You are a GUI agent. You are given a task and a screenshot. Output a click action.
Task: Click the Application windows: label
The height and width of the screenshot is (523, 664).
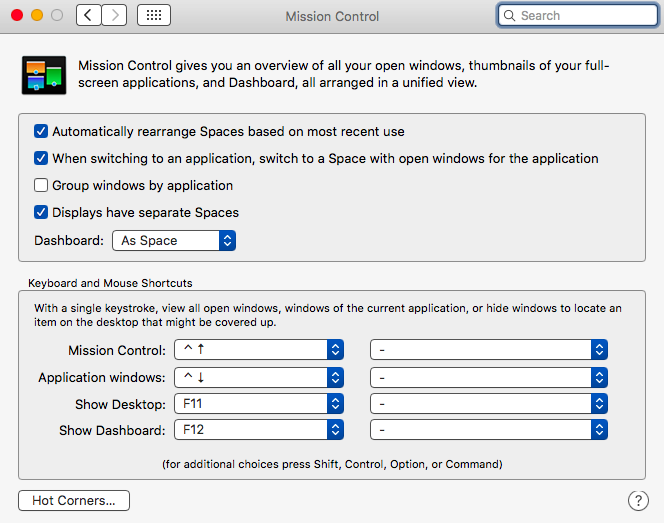tap(102, 377)
